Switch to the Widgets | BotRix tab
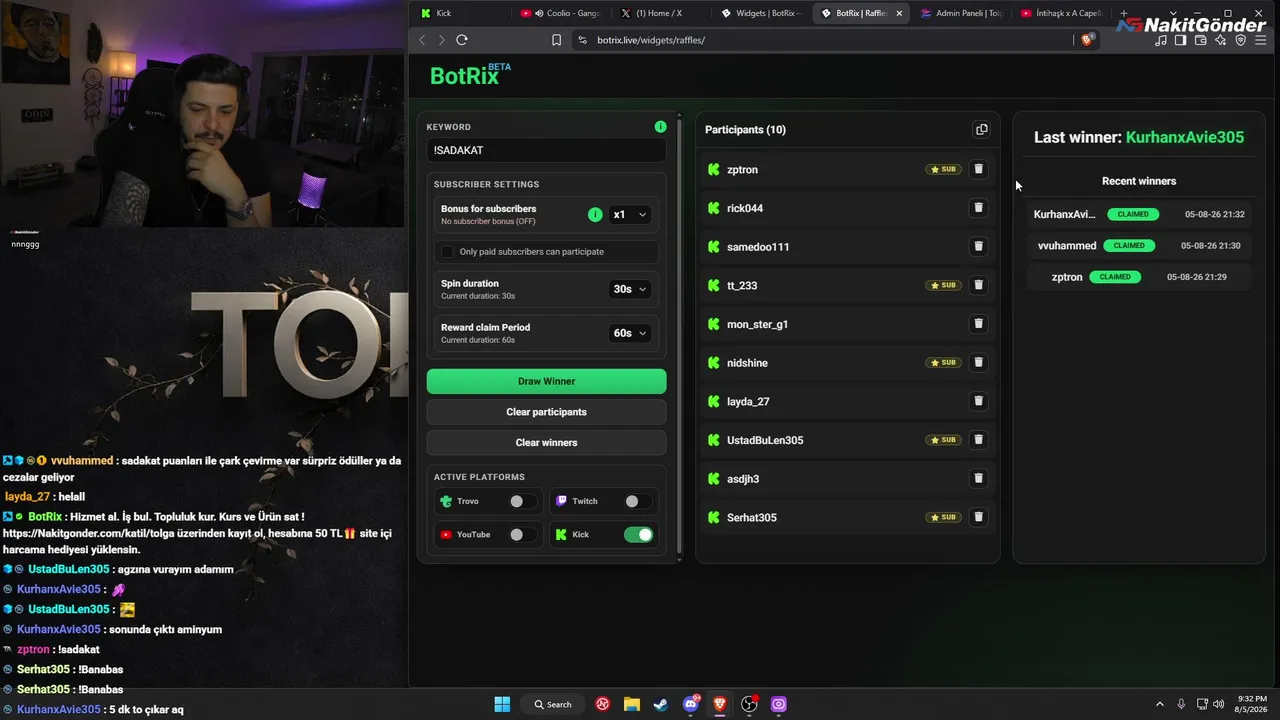This screenshot has width=1280, height=720. (x=760, y=13)
